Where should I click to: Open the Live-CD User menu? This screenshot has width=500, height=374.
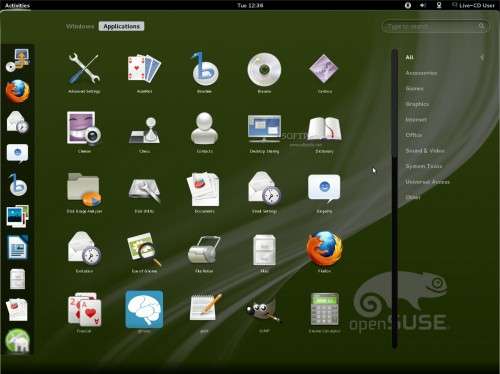tap(473, 5)
